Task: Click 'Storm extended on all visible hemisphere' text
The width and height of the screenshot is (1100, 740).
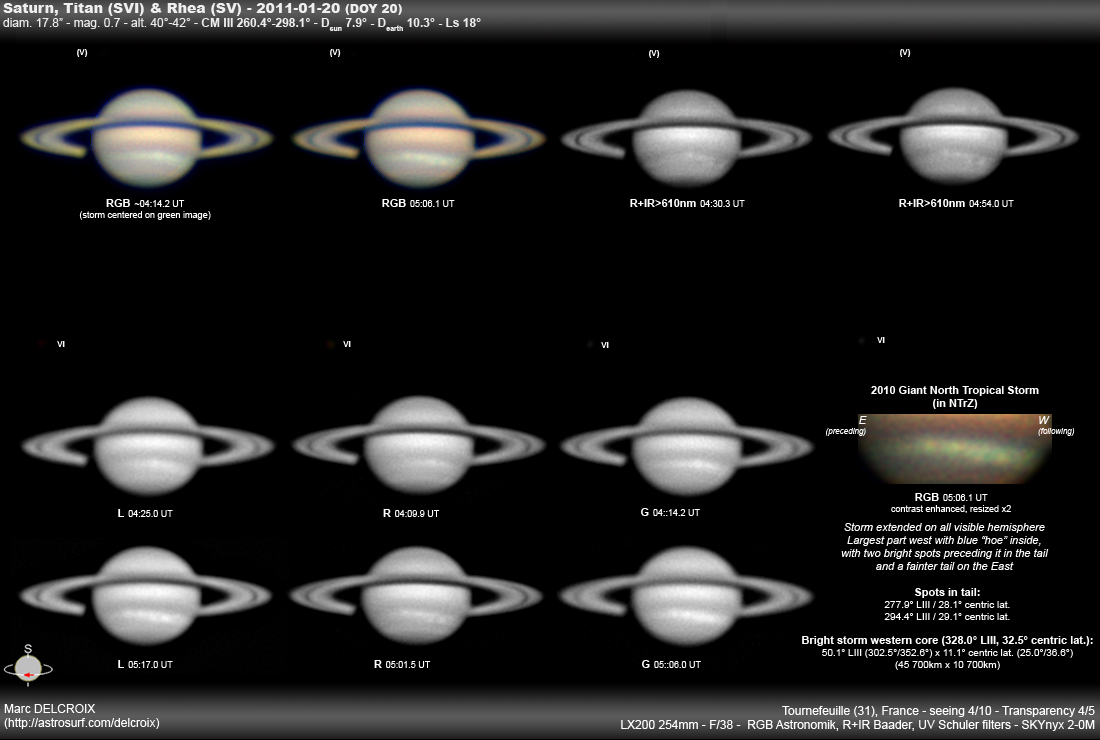Action: click(x=944, y=527)
